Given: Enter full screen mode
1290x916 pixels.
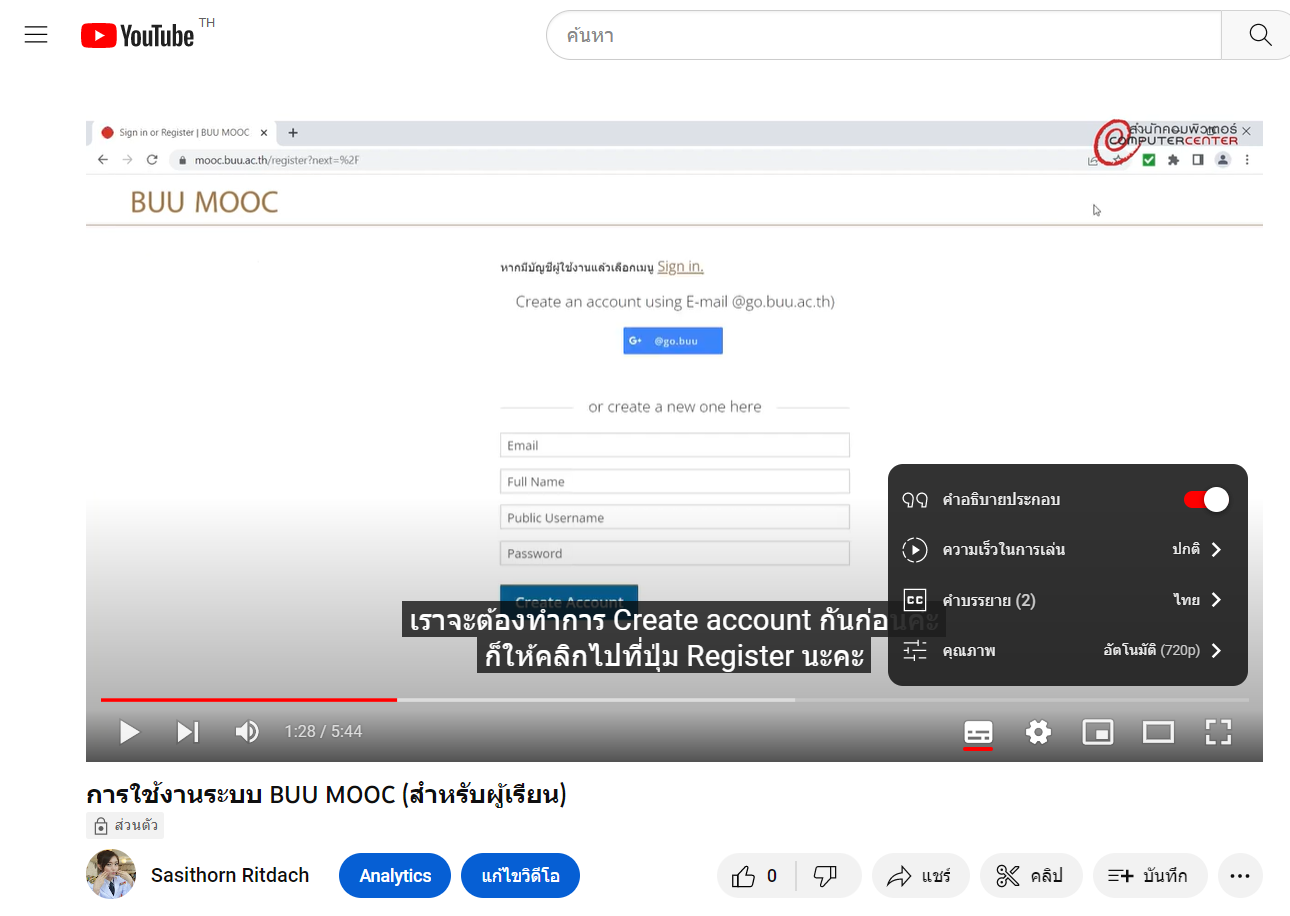Looking at the screenshot, I should 1217,732.
